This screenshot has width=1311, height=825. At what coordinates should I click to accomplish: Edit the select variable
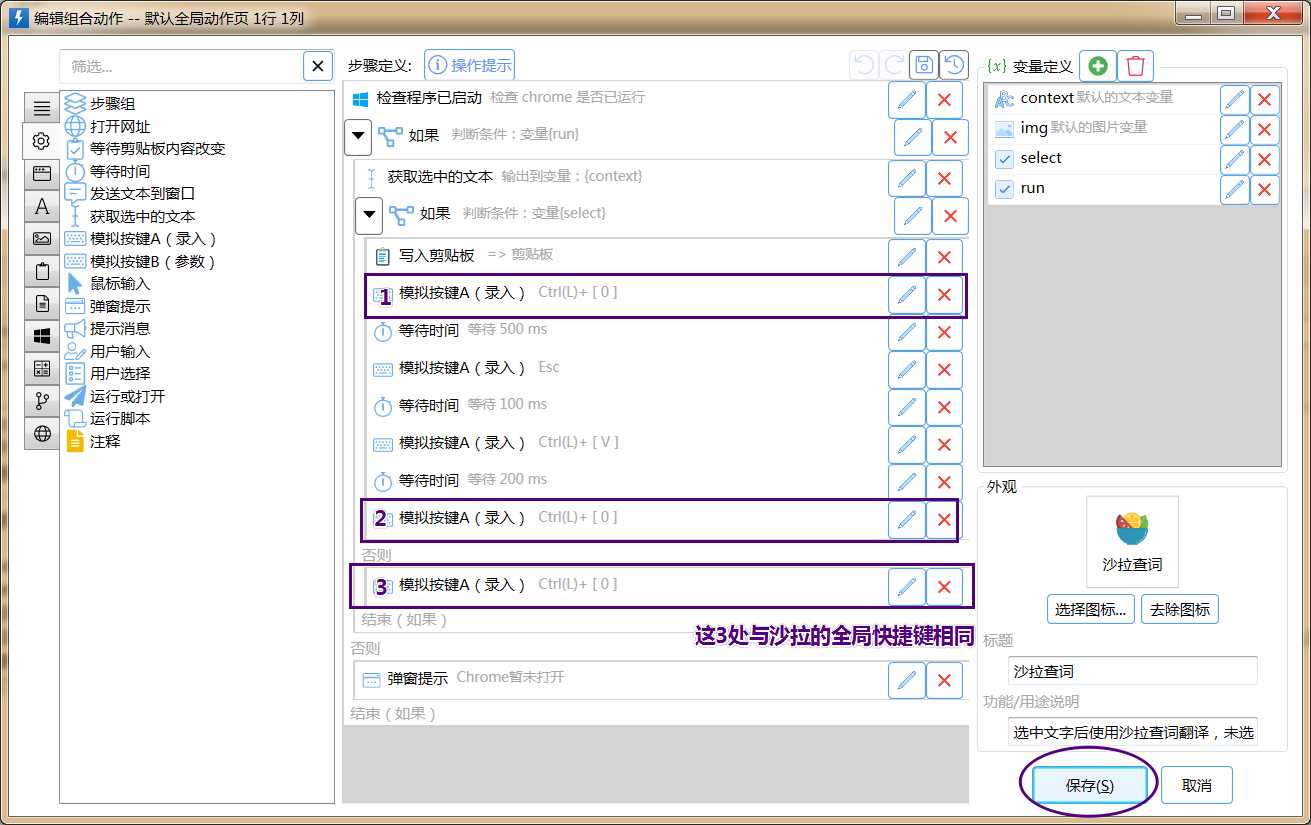click(1235, 160)
